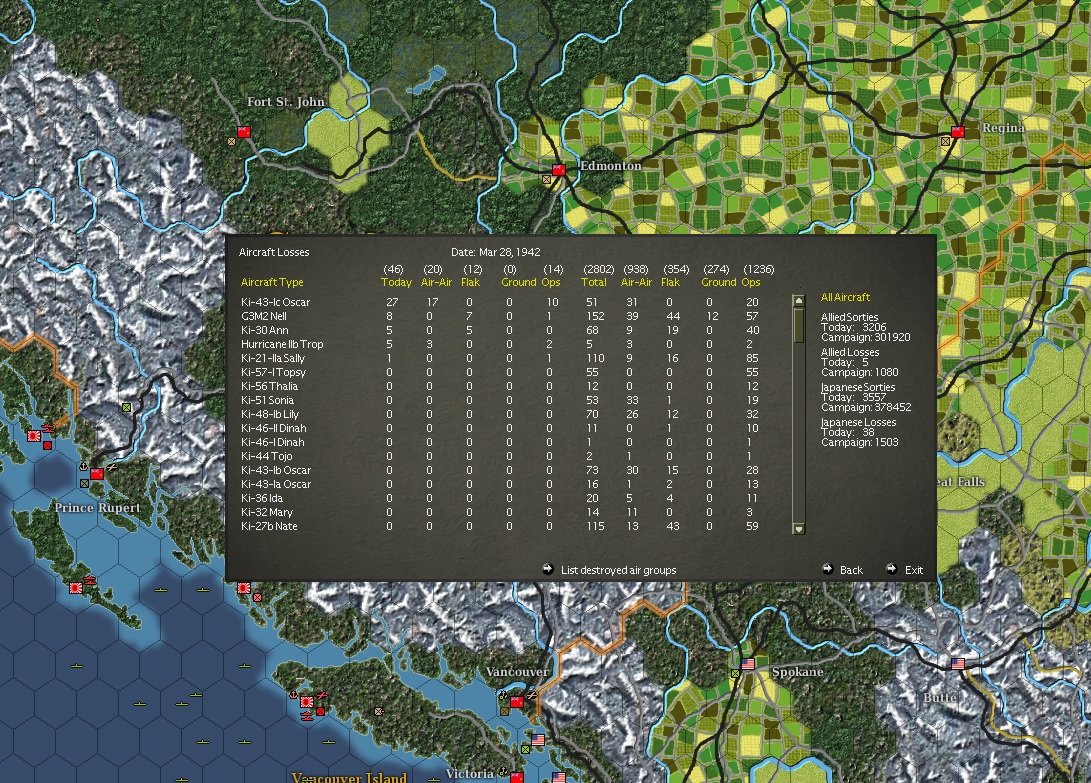Click the Air-Air header under (938)
The image size is (1091, 783).
636,283
